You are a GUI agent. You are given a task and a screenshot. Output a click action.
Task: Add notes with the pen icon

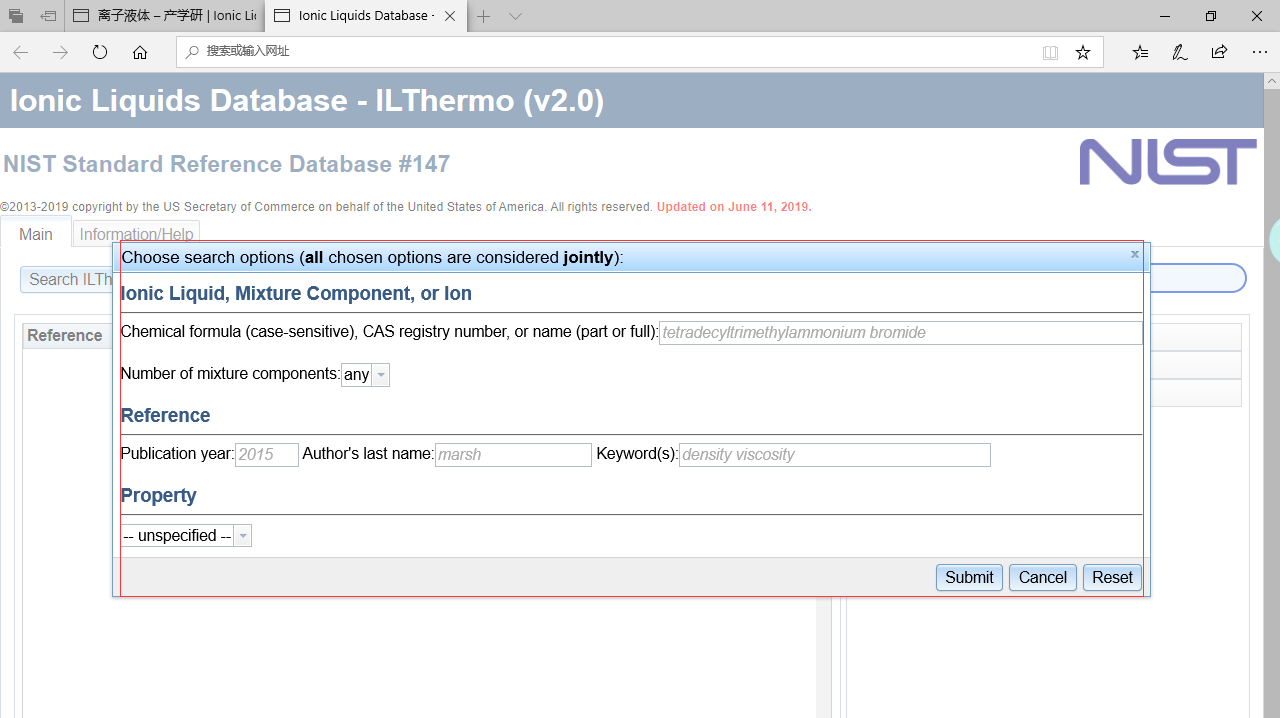(1180, 53)
